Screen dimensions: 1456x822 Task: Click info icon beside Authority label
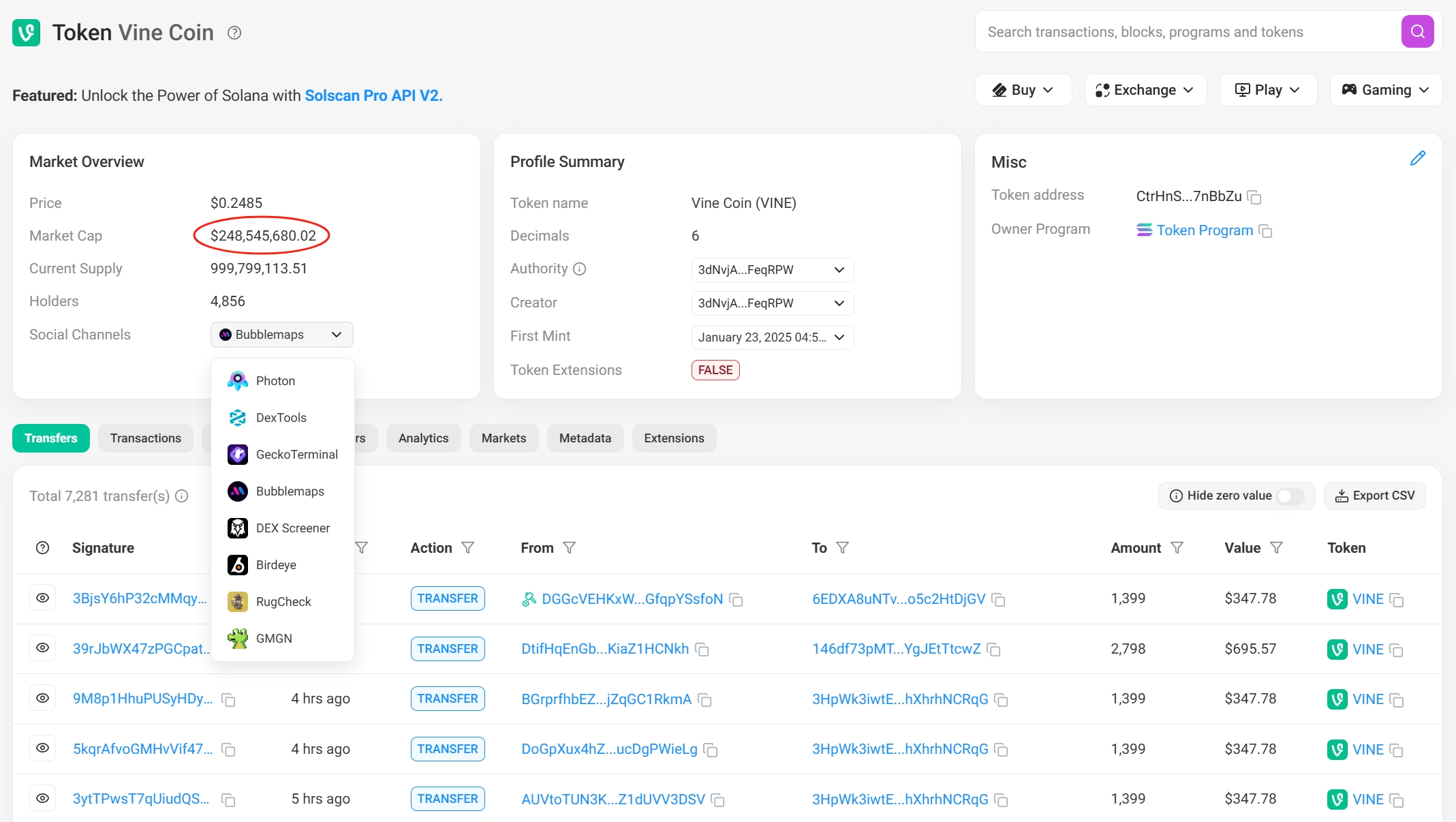coord(579,269)
